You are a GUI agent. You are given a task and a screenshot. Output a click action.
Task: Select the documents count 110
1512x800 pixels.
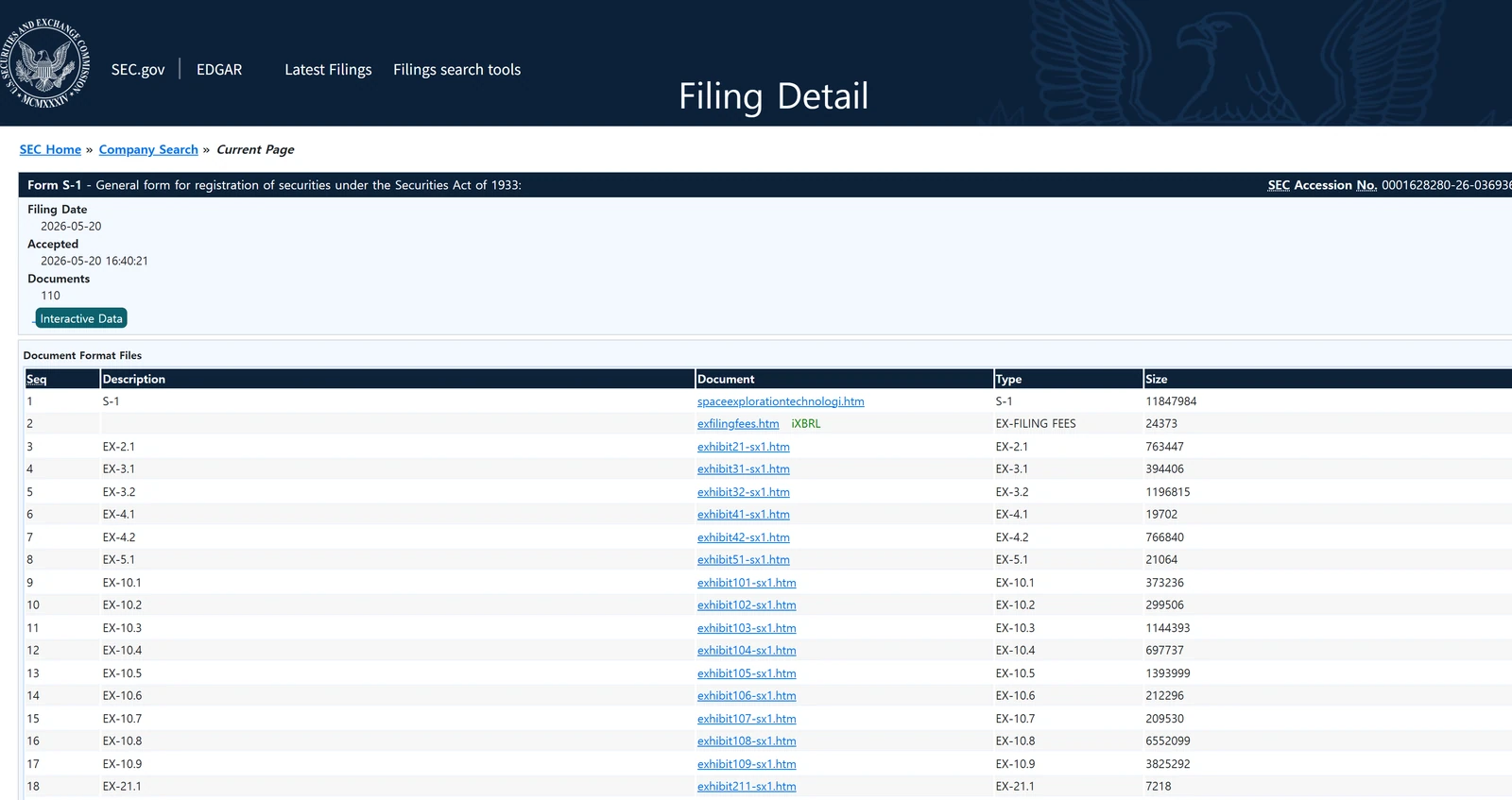50,296
